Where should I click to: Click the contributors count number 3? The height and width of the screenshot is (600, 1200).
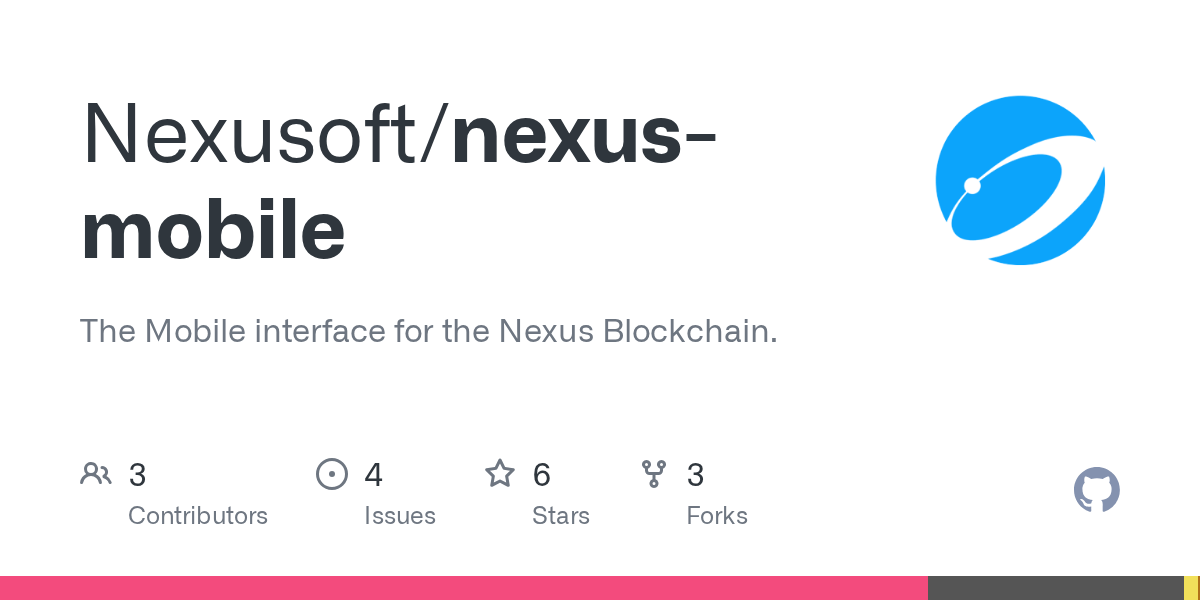coord(137,475)
